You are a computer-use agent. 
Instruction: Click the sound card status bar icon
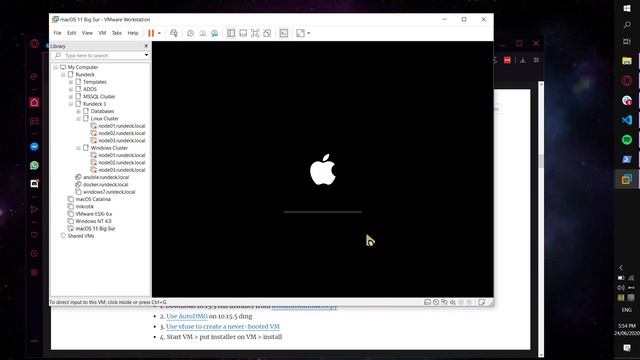[453, 302]
